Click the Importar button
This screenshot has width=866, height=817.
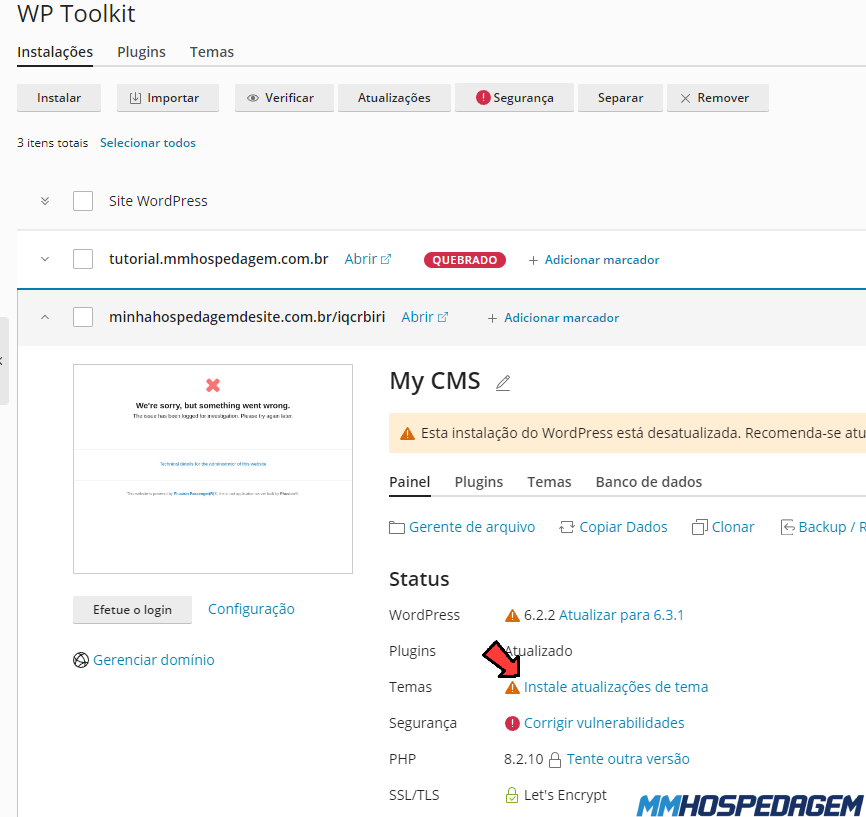pos(168,98)
